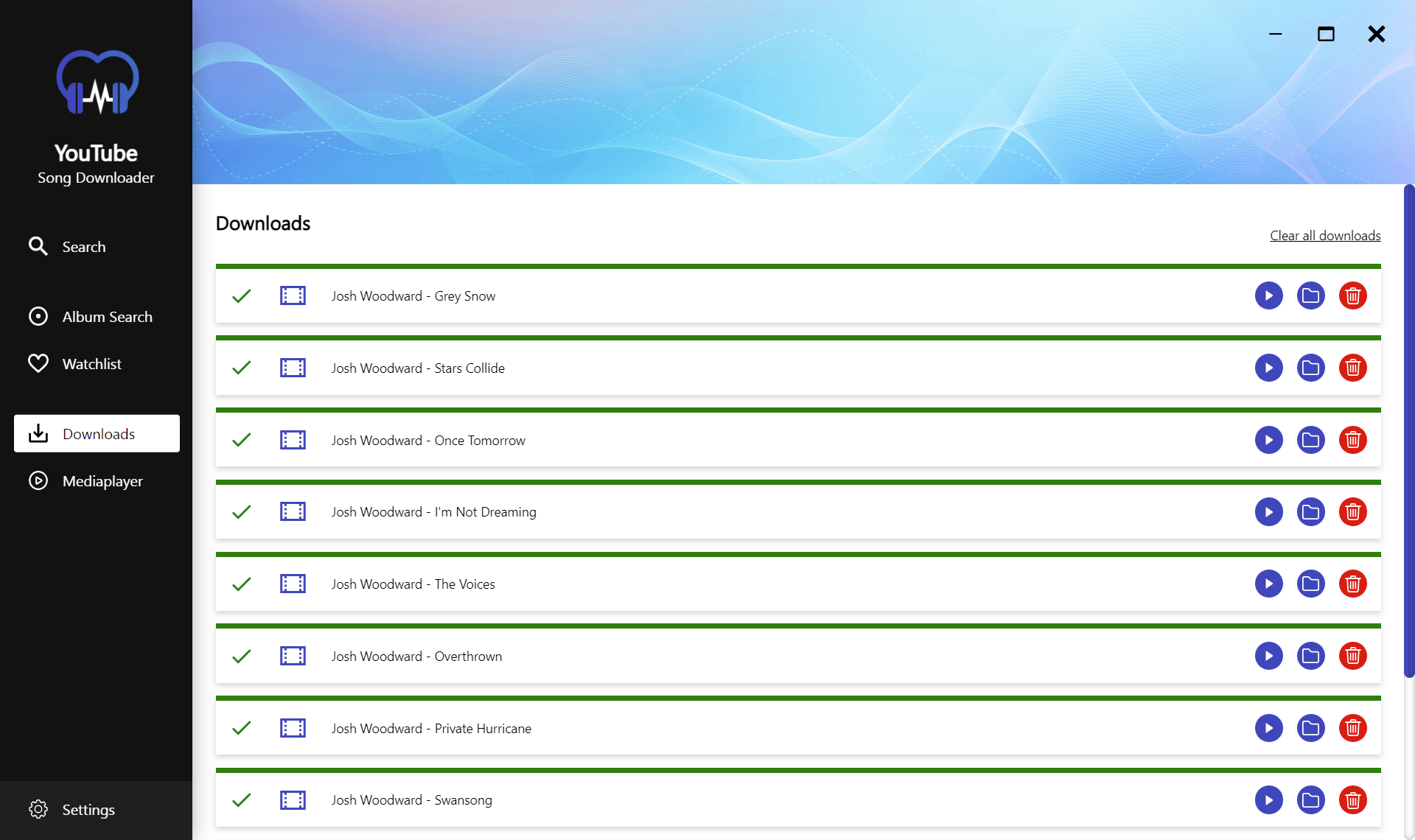
Task: Click the YouTube Song Downloader logo
Action: (97, 83)
